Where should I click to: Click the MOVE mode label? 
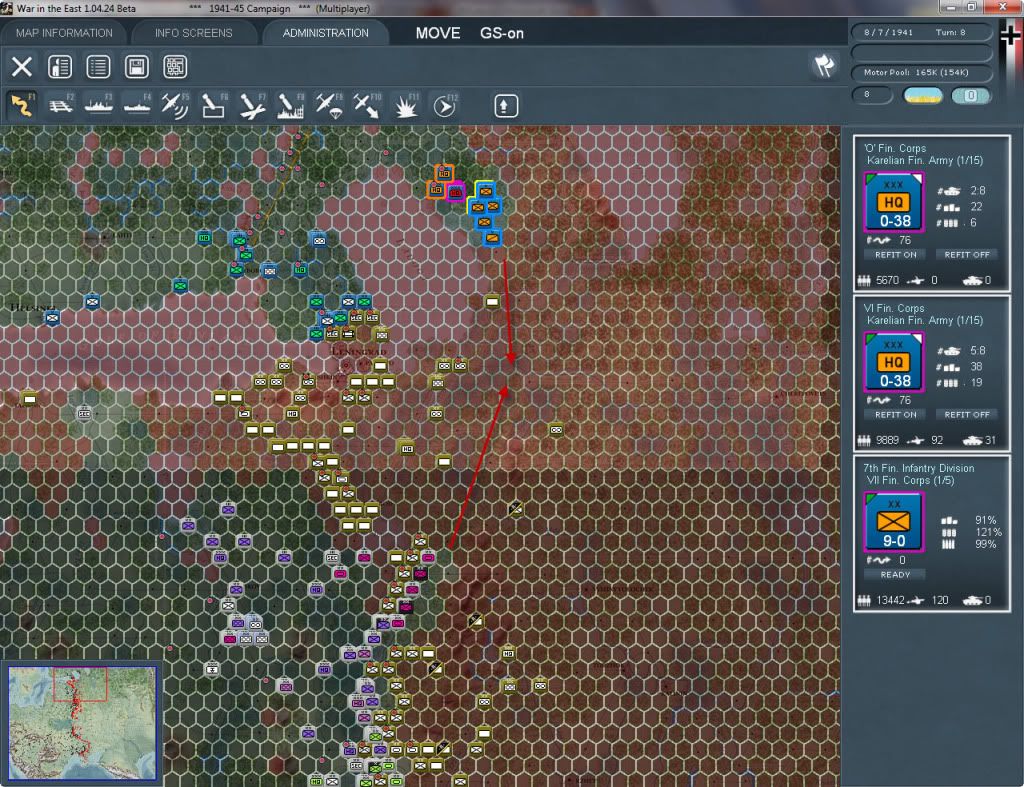[x=438, y=33]
